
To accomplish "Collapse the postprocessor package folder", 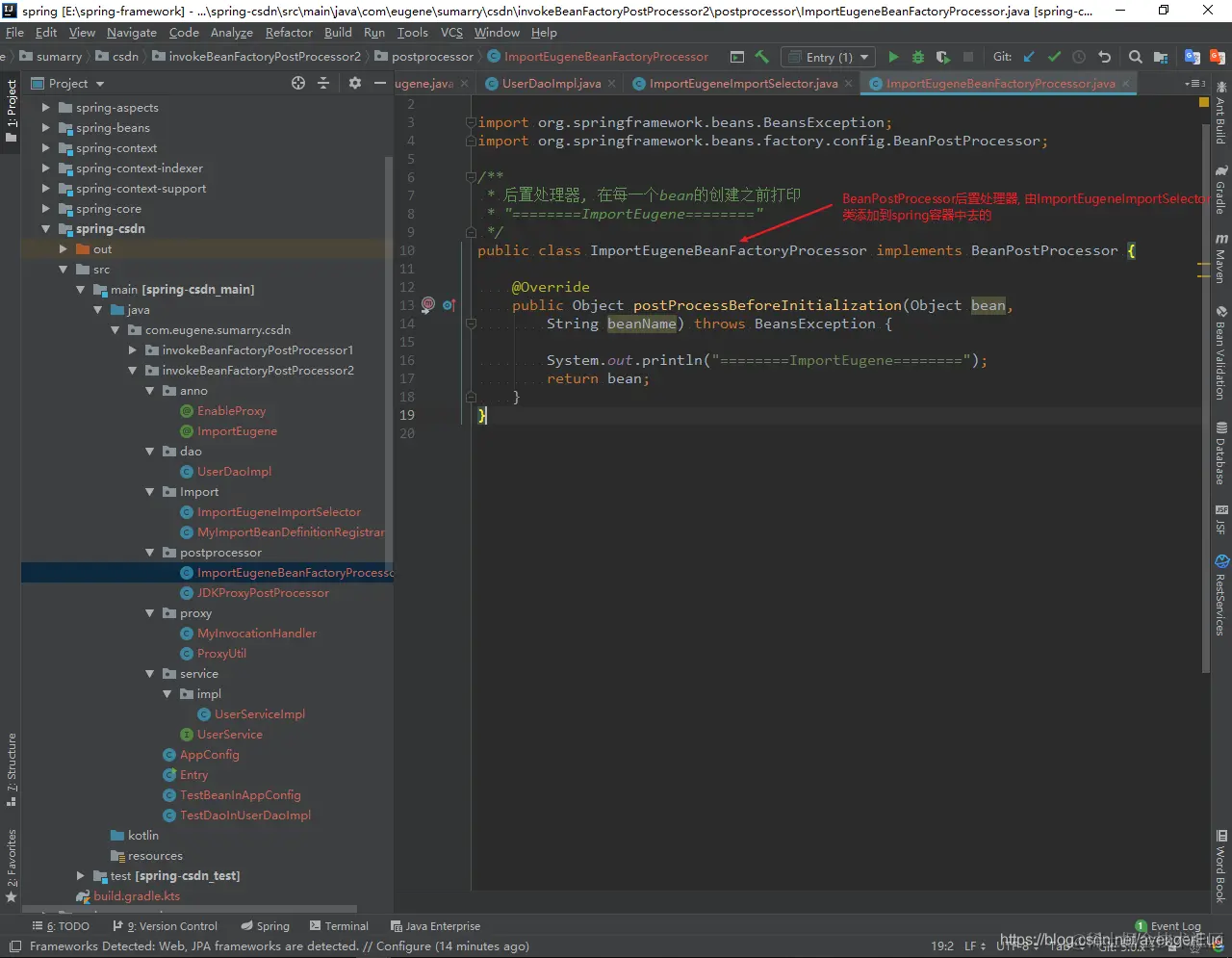I will 149,553.
